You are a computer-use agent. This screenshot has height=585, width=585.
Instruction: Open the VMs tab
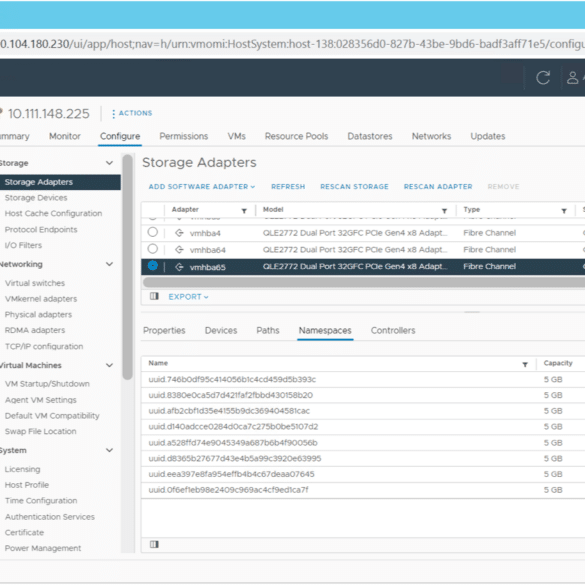[237, 136]
